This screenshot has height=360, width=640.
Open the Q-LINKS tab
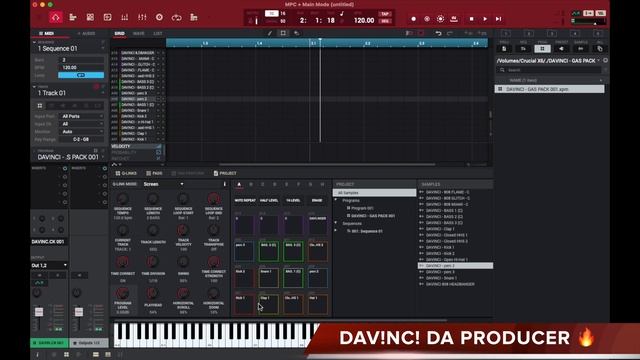pos(126,173)
